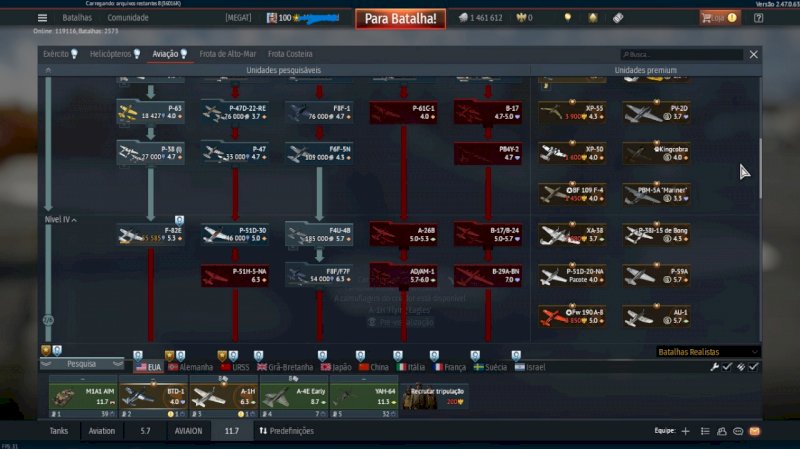
Task: Click the player profile rank 100 icon
Action: [272, 18]
